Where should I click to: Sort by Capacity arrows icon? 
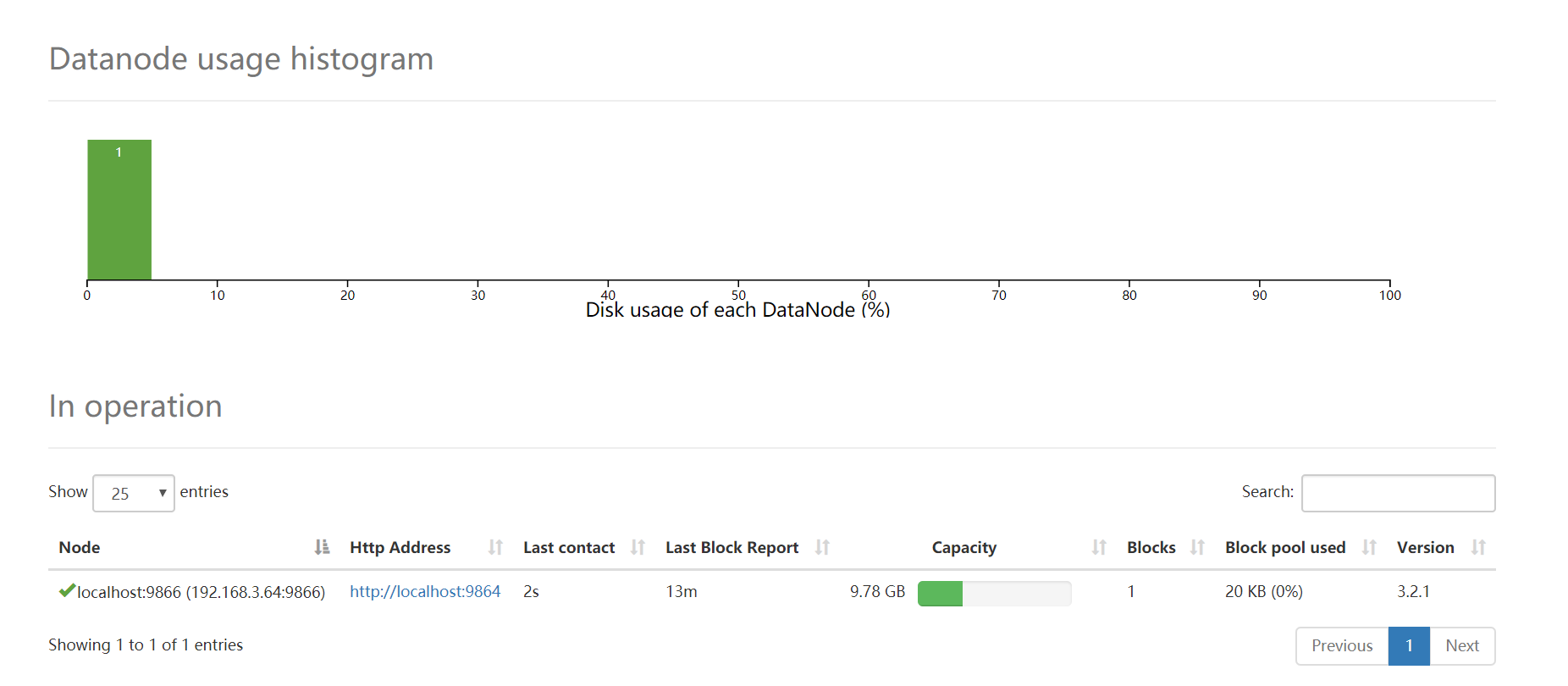(1099, 547)
